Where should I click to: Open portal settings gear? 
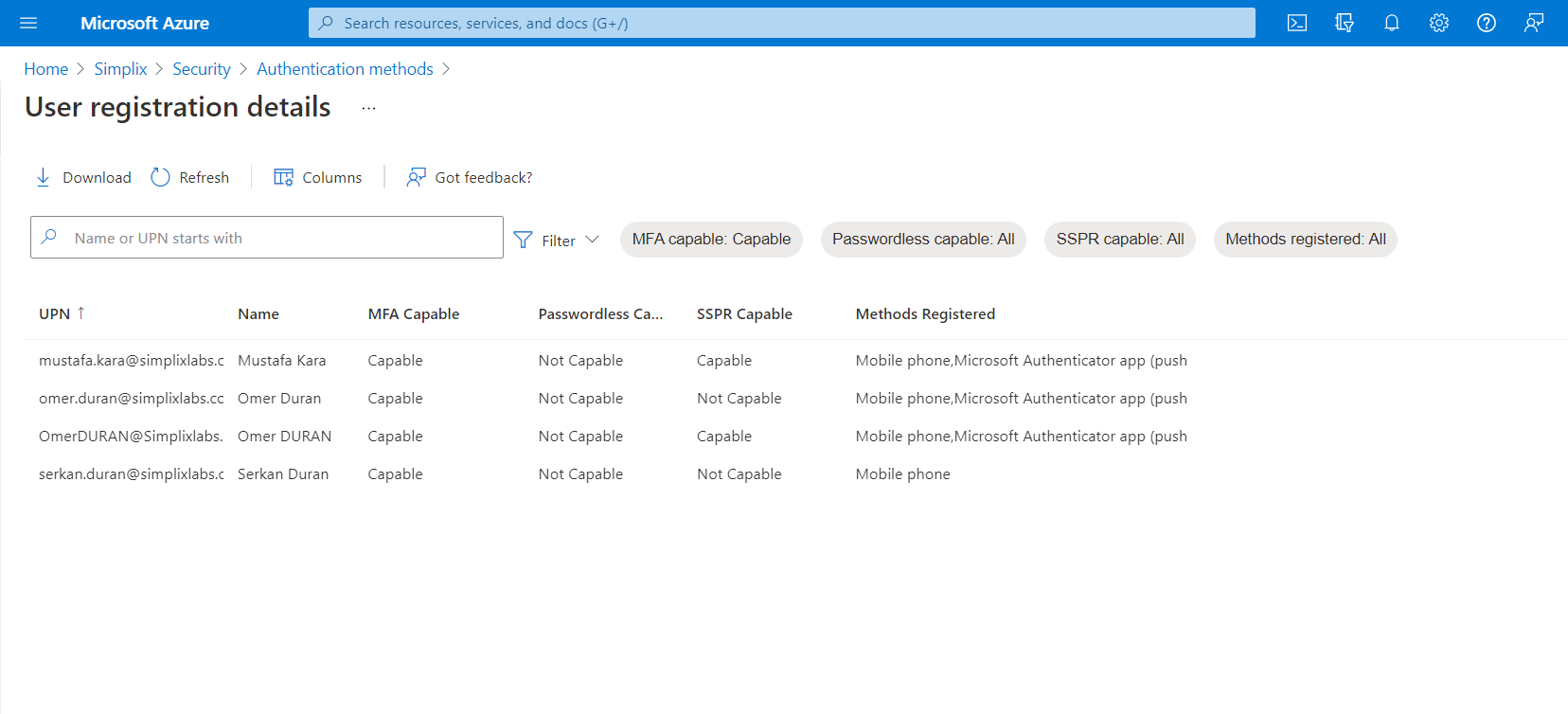click(x=1439, y=23)
